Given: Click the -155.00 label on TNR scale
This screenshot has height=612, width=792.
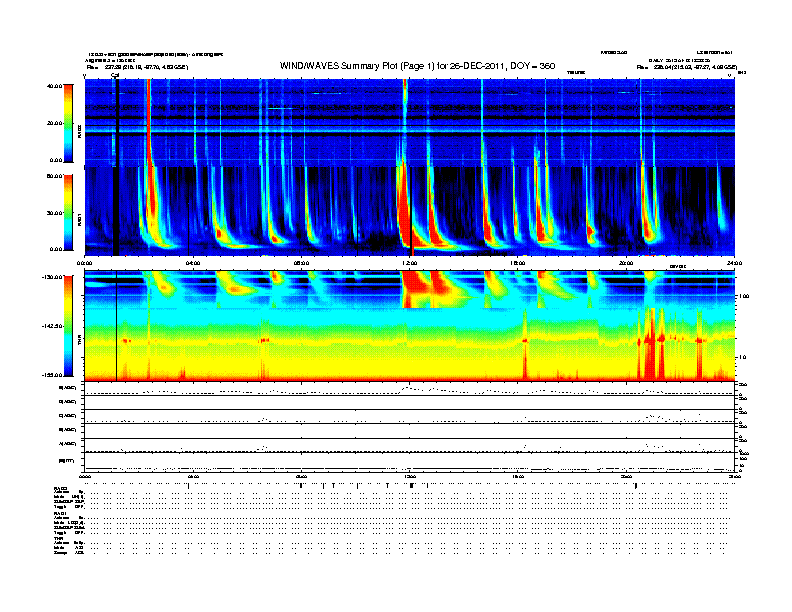Looking at the screenshot, I should [52, 375].
